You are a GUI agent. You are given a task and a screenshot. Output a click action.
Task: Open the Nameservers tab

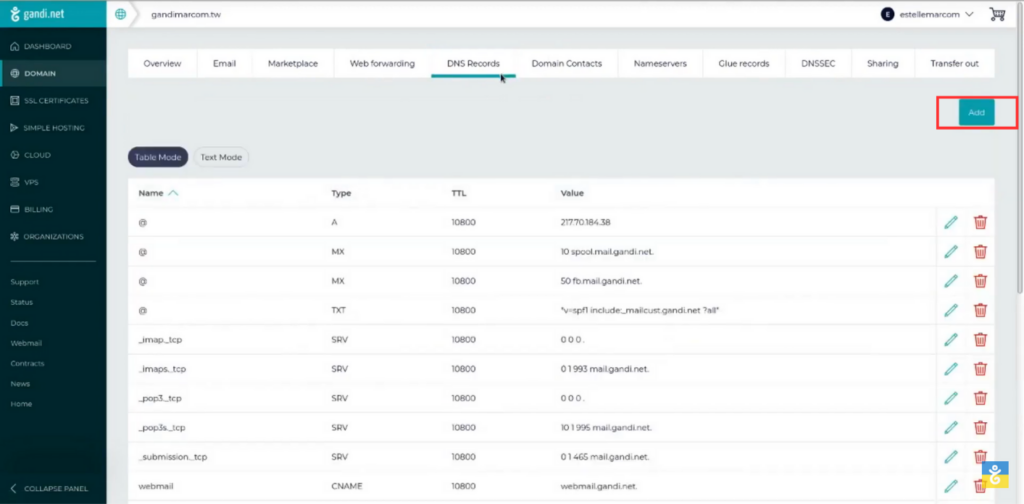(660, 63)
